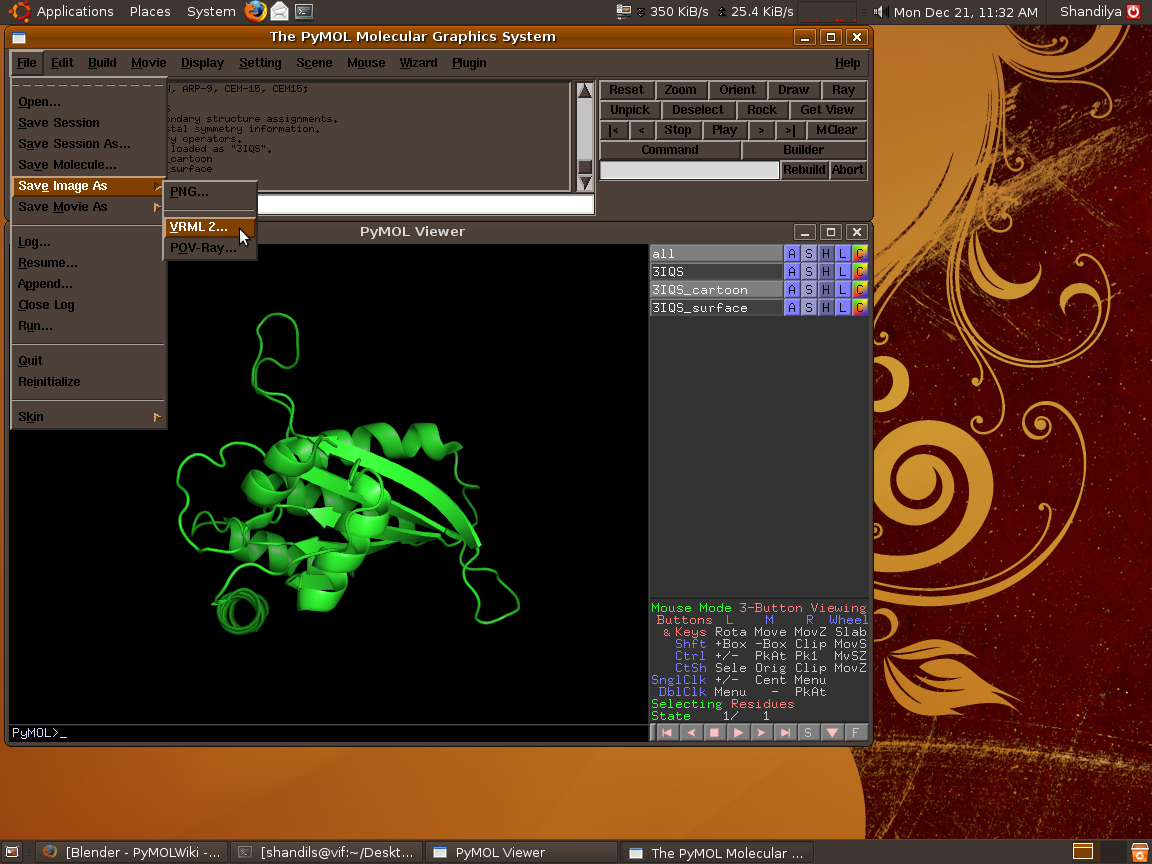Click the PyMOL command line in the viewer

point(328,733)
